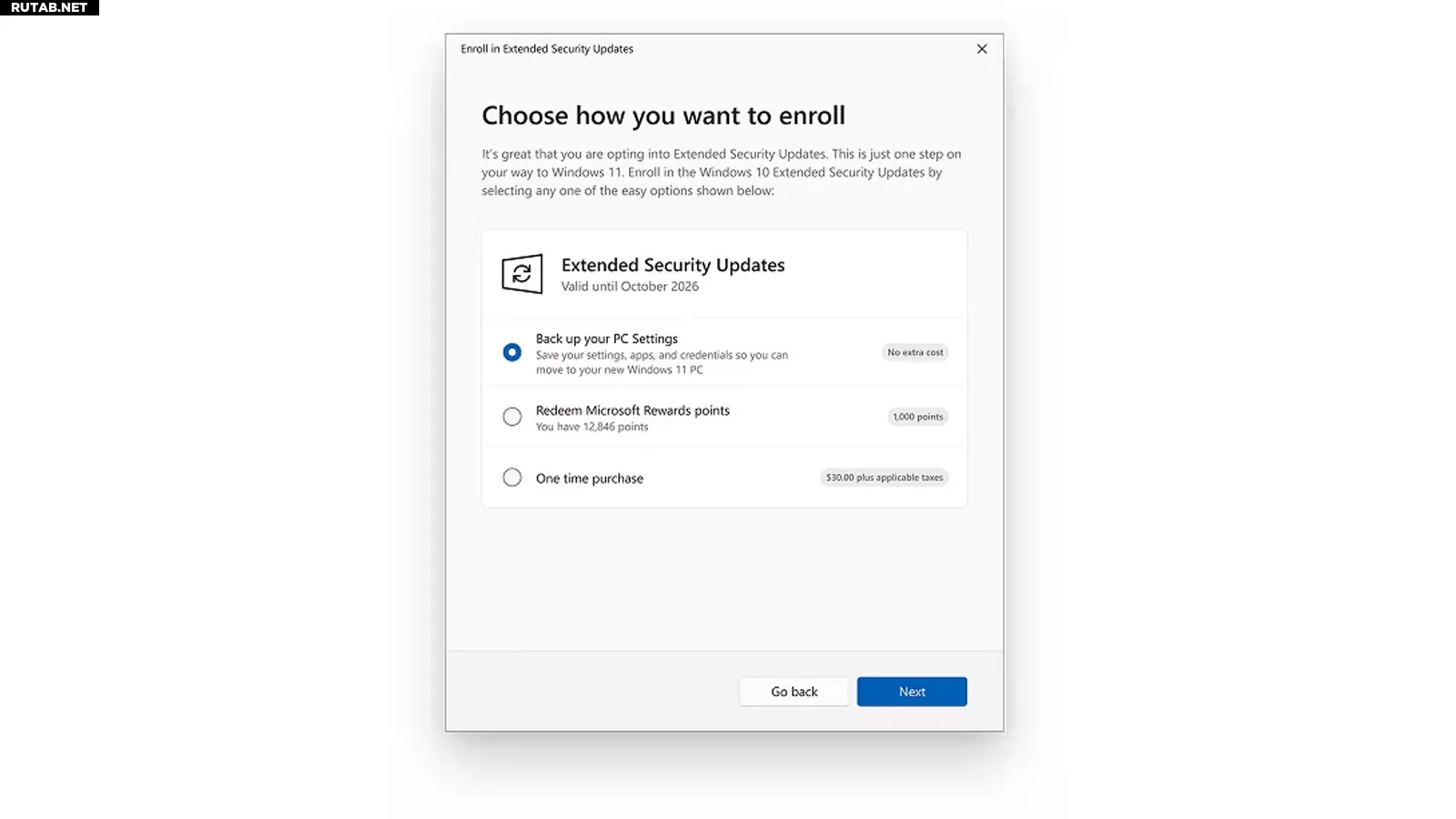
Task: Select the Redeem Microsoft Rewards points radio button
Action: click(512, 417)
